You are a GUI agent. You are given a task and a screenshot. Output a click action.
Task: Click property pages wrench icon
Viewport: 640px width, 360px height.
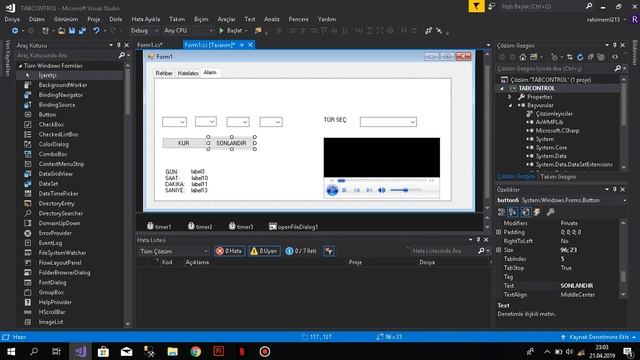(551, 212)
